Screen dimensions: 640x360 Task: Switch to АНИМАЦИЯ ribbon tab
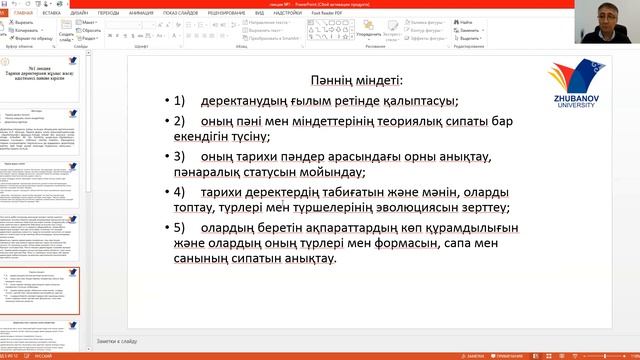(141, 13)
